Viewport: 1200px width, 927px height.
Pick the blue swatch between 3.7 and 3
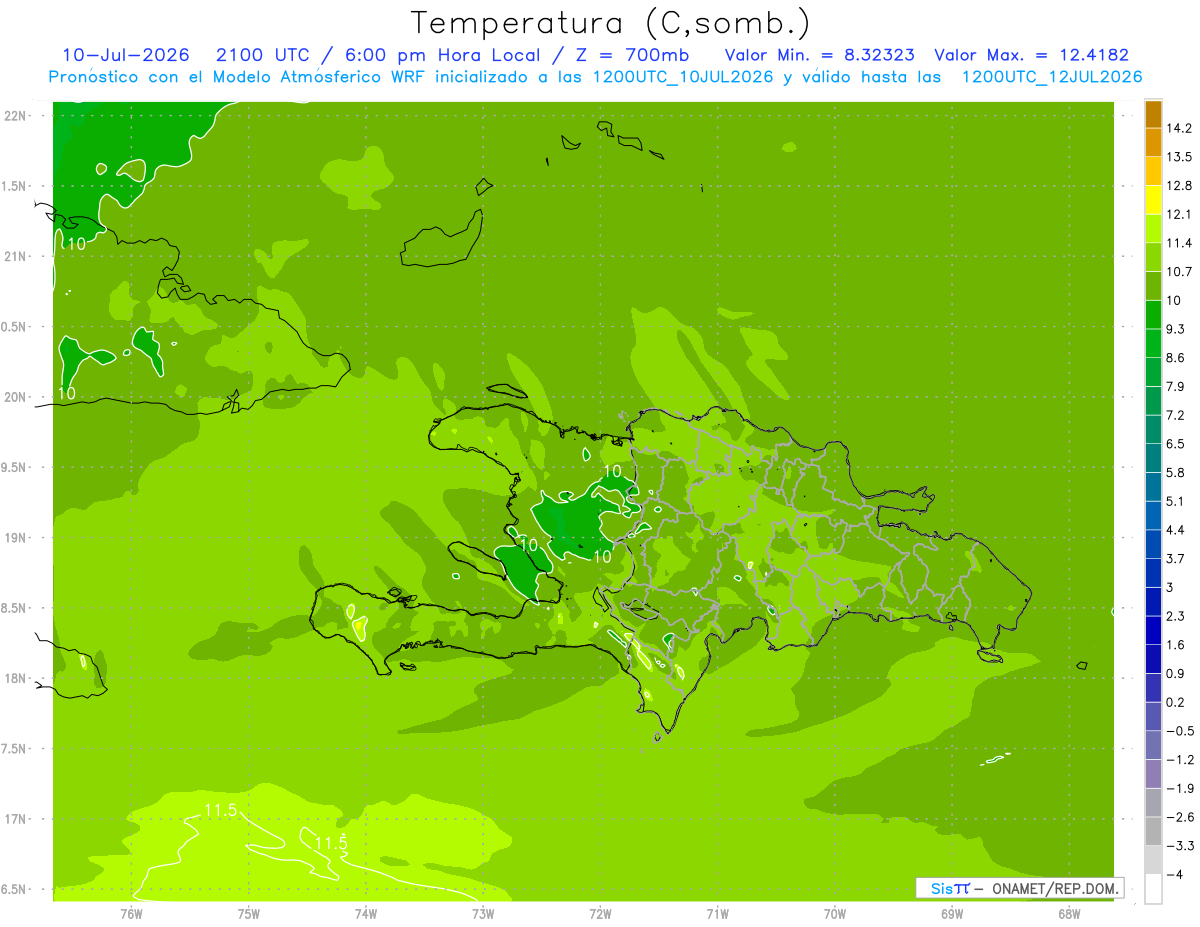(1153, 573)
